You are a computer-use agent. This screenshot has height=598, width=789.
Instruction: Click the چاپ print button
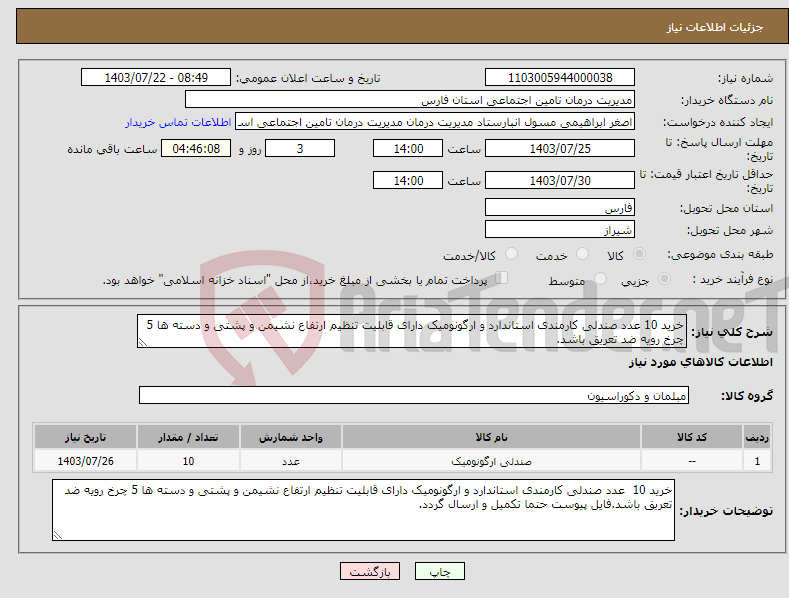pos(440,571)
